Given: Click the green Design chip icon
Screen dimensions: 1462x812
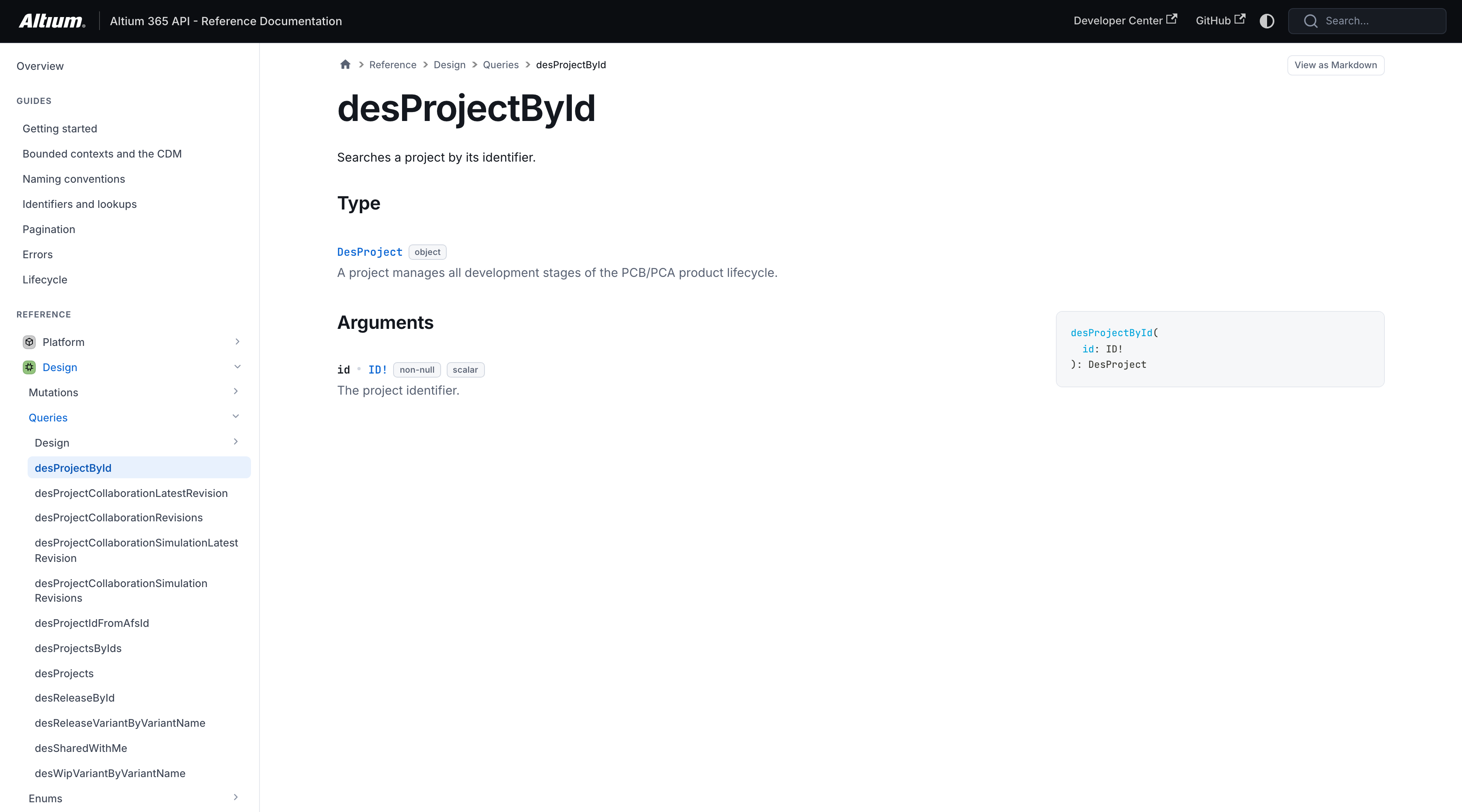Looking at the screenshot, I should tap(30, 367).
